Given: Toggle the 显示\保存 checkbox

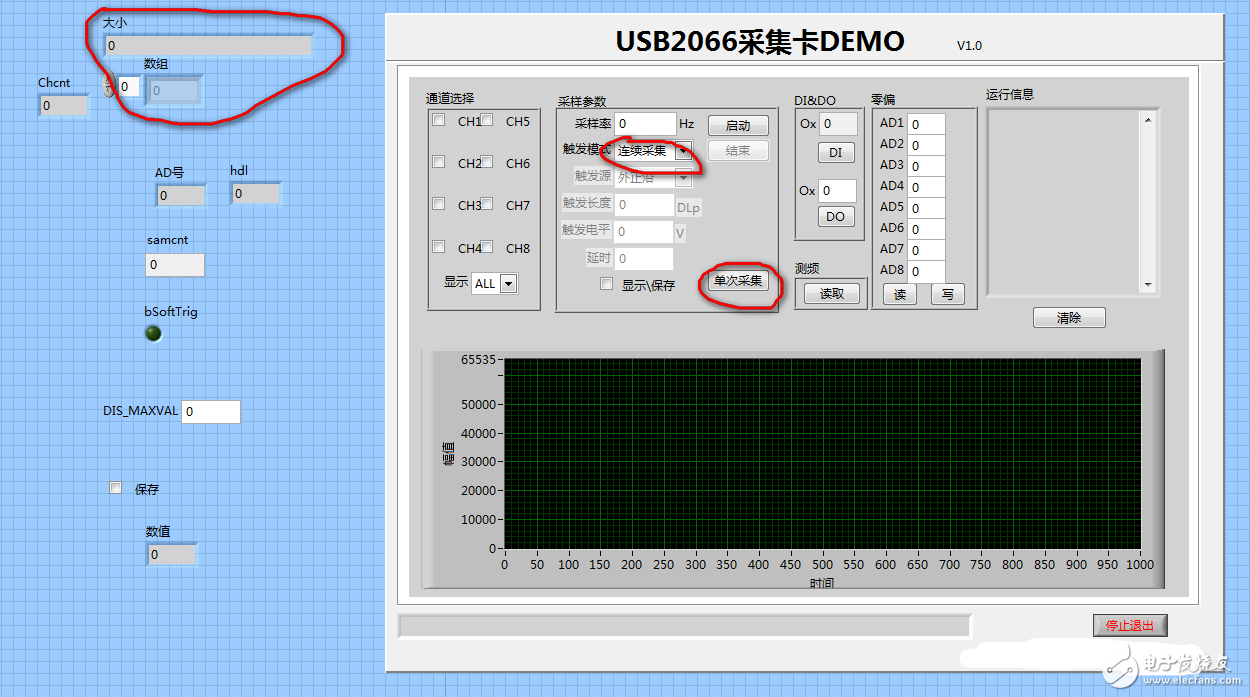Looking at the screenshot, I should pos(606,284).
